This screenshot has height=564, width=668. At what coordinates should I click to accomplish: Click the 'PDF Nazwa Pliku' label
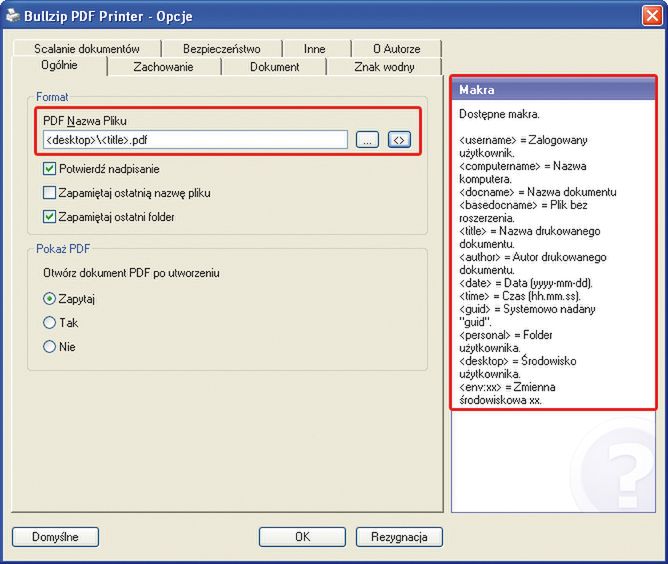pos(85,121)
